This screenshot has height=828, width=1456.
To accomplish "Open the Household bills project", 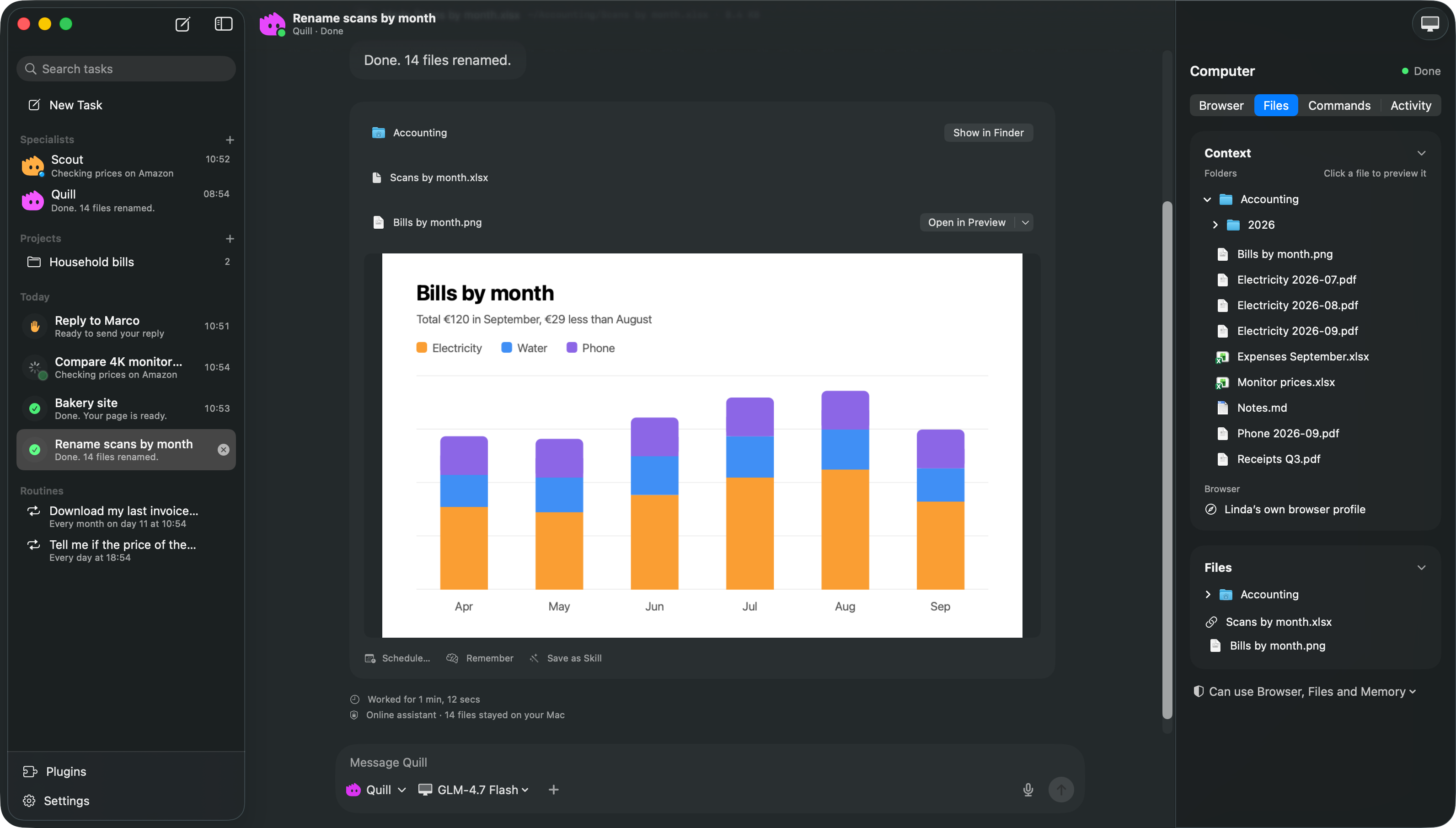I will tap(126, 262).
